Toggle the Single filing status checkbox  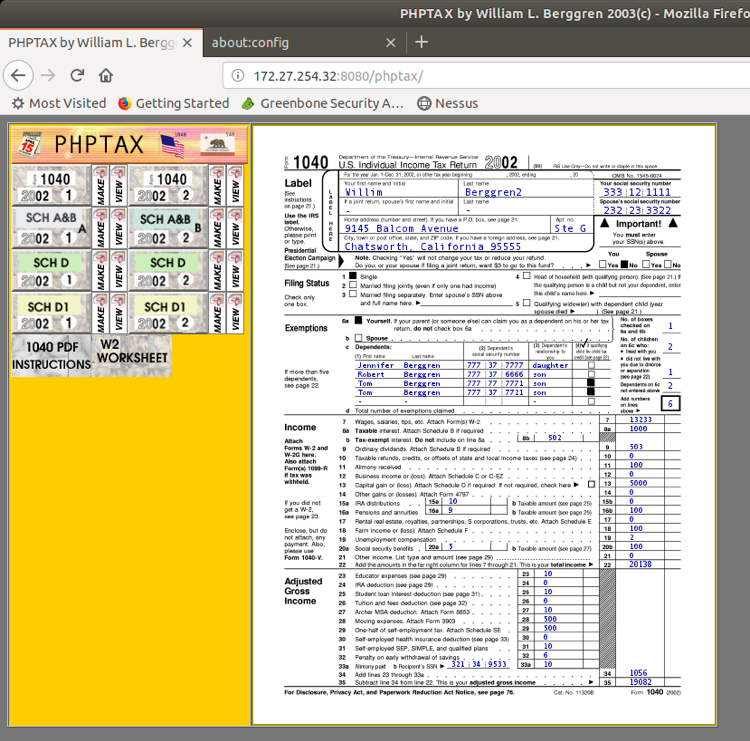[353, 276]
